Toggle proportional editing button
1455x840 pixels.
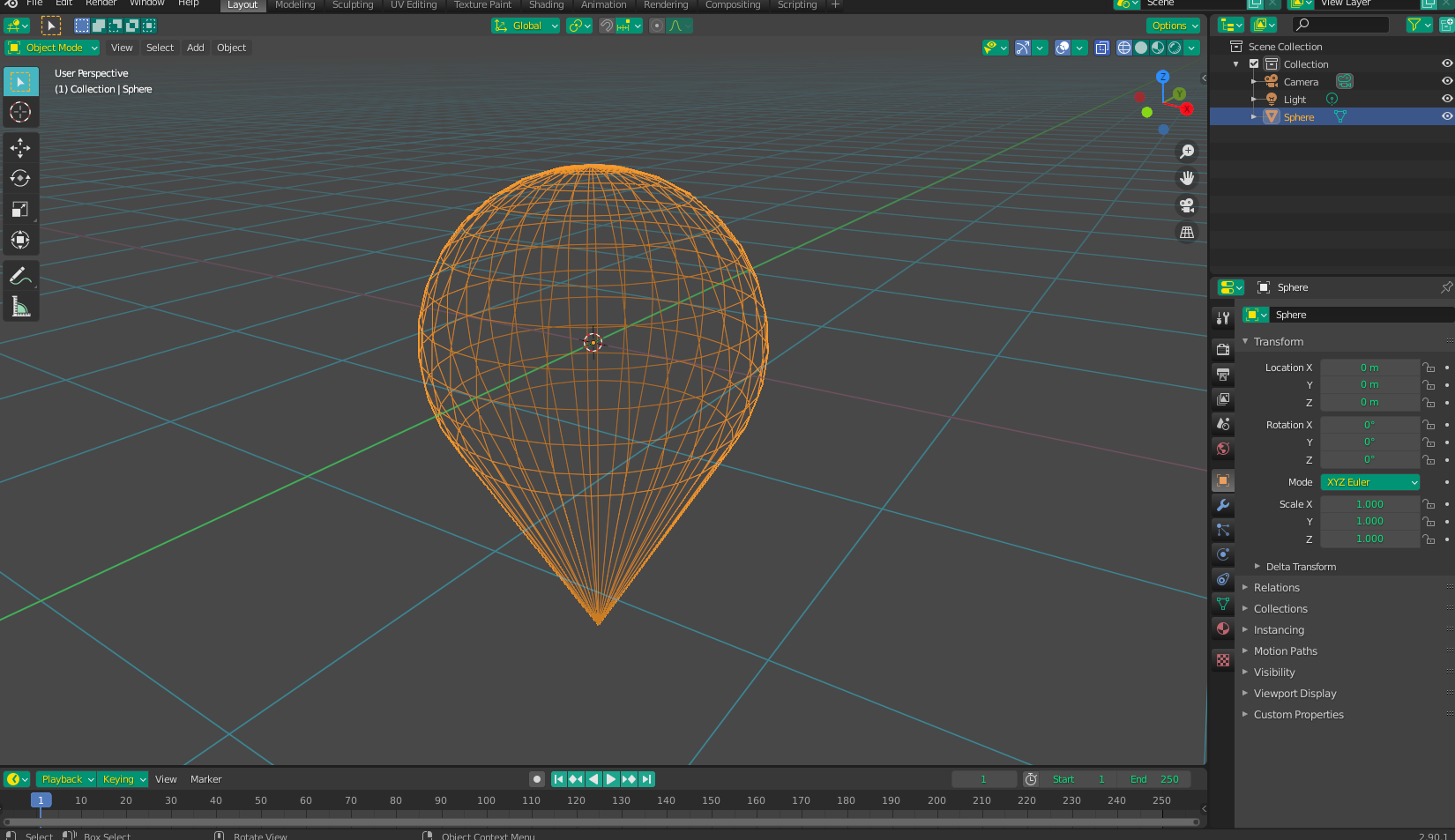pyautogui.click(x=657, y=26)
